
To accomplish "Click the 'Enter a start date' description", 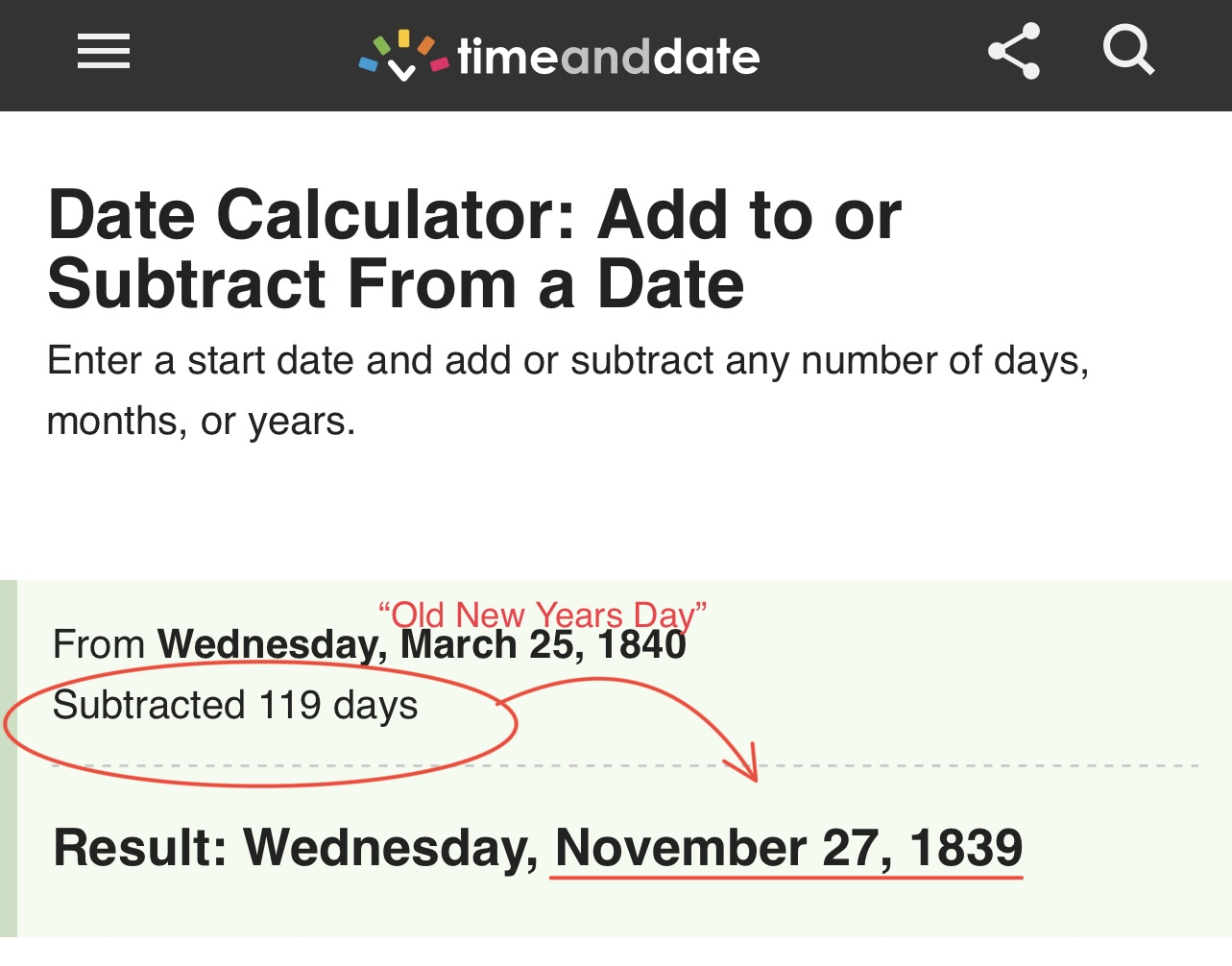I will 568,361.
